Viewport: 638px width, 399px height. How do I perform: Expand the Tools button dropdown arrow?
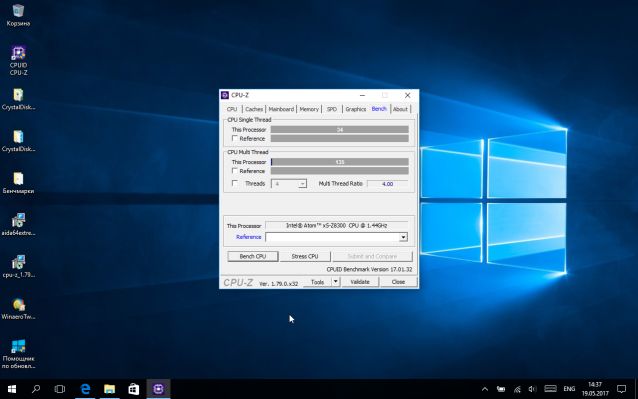[x=336, y=281]
